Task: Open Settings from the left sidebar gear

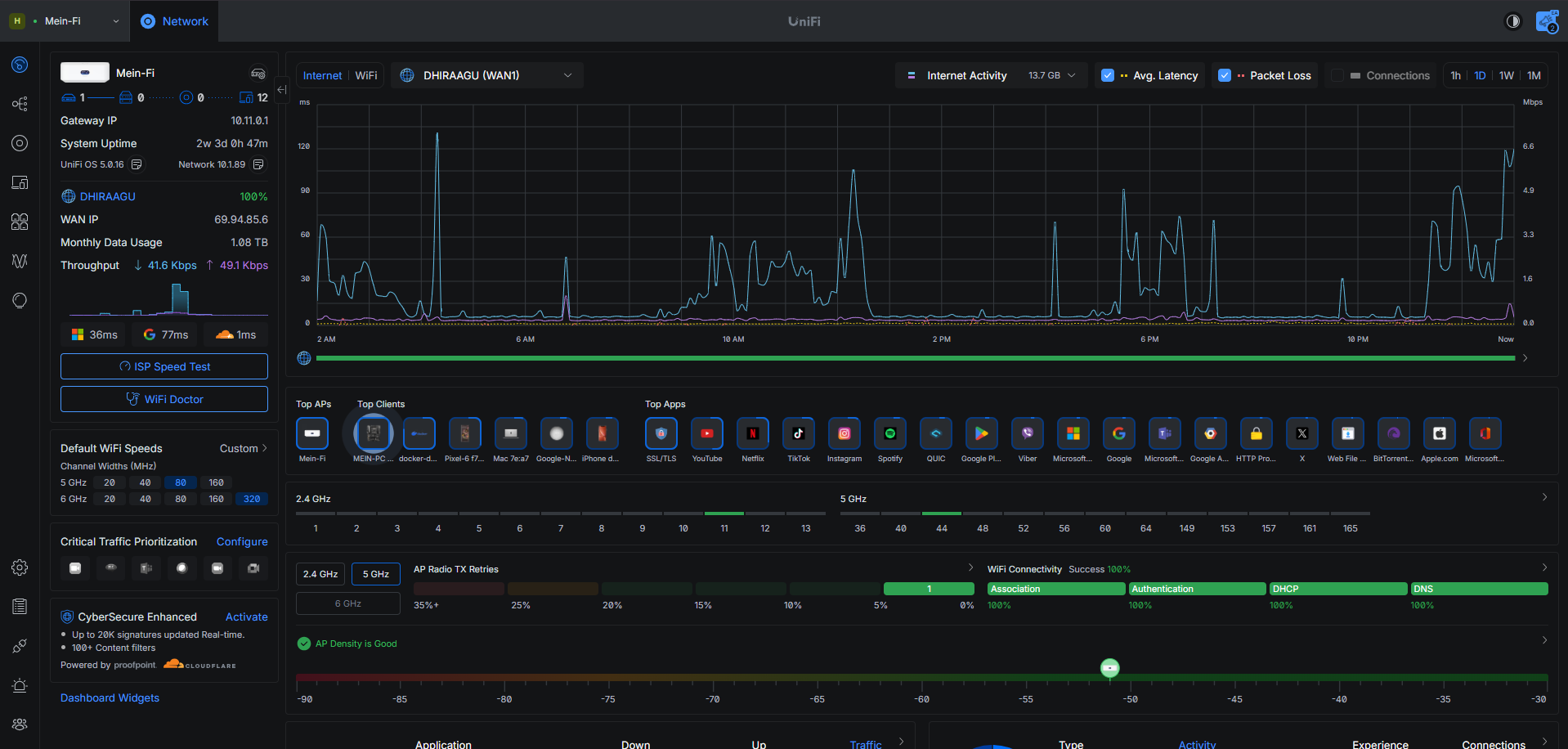Action: 20,567
